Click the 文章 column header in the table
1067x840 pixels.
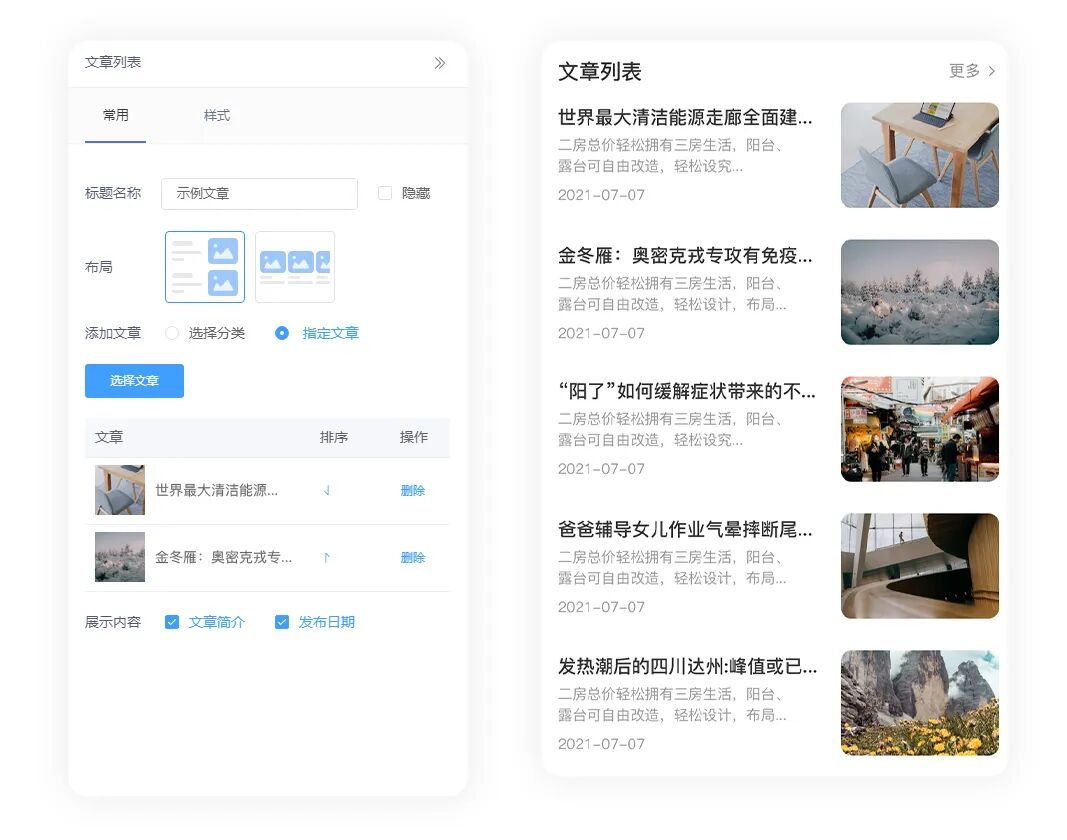(109, 437)
